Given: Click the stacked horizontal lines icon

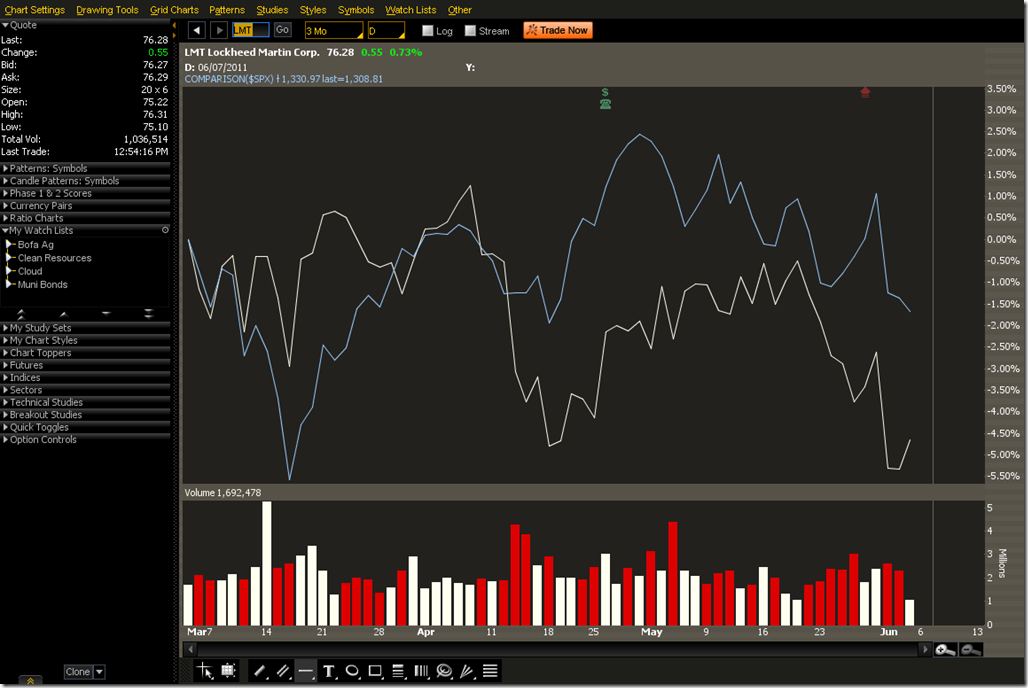Looking at the screenshot, I should pos(490,670).
